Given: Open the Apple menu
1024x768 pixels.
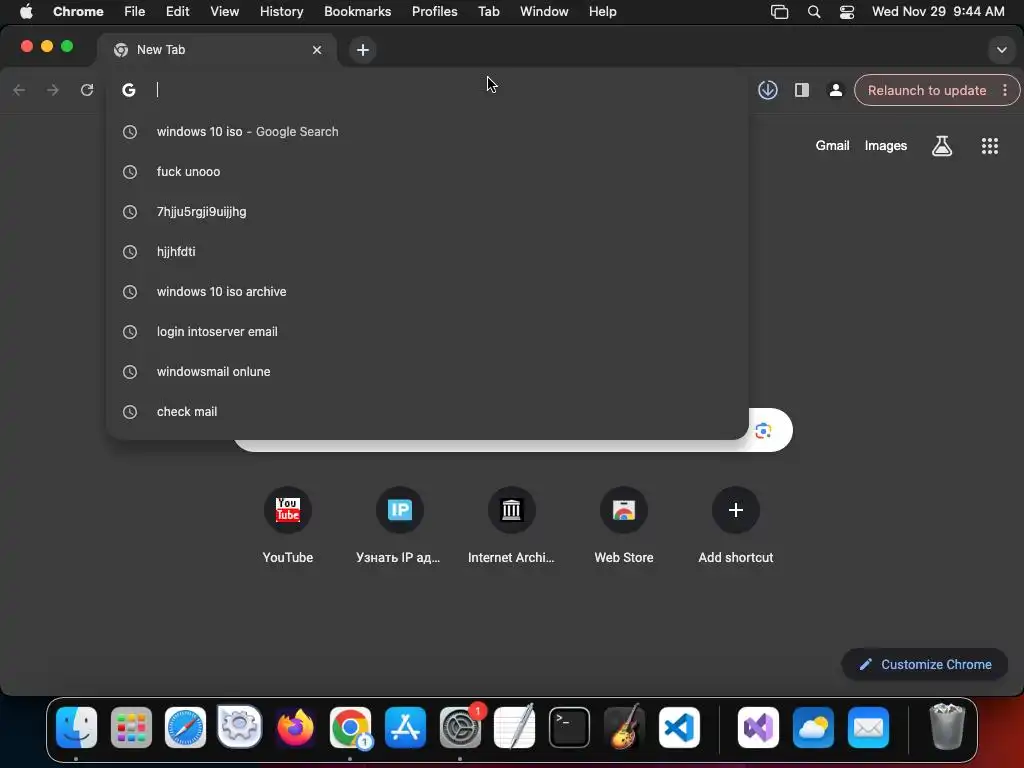Looking at the screenshot, I should 26,12.
